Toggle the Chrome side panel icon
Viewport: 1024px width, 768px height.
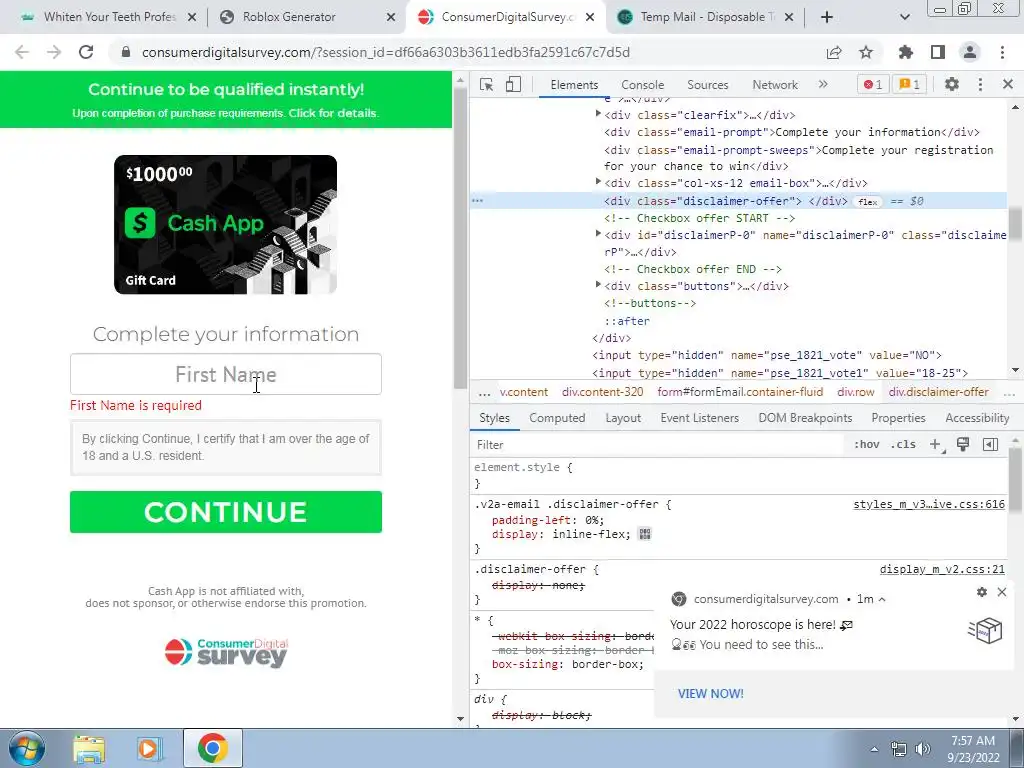point(938,52)
